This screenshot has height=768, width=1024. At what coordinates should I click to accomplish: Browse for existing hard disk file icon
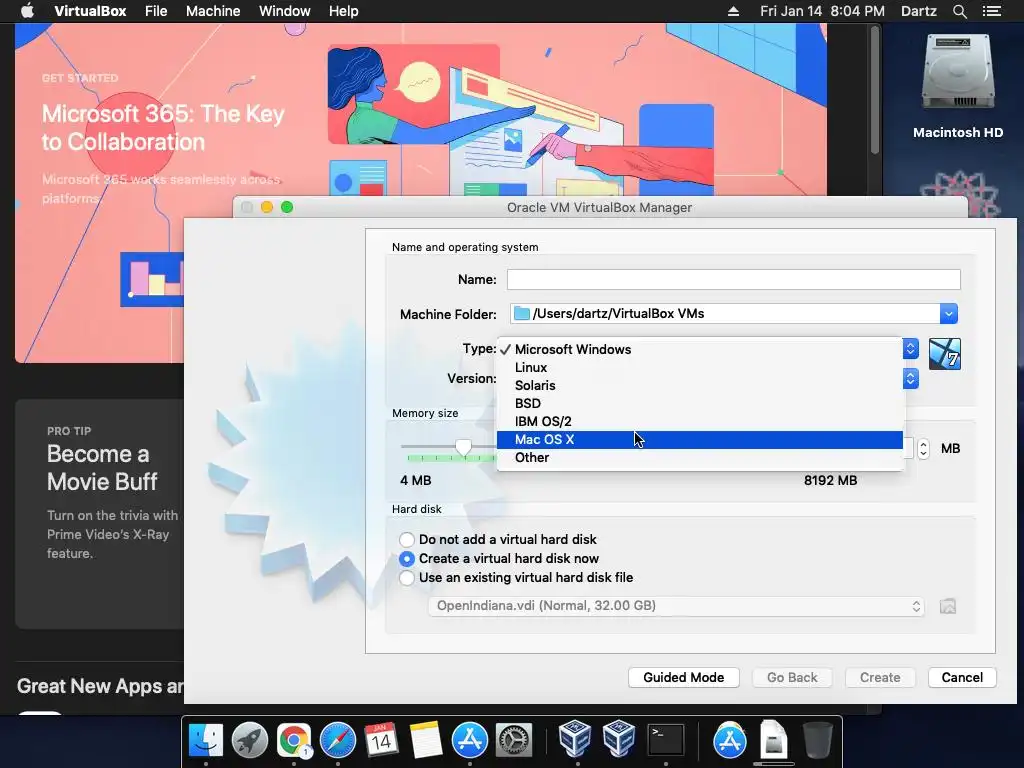948,606
